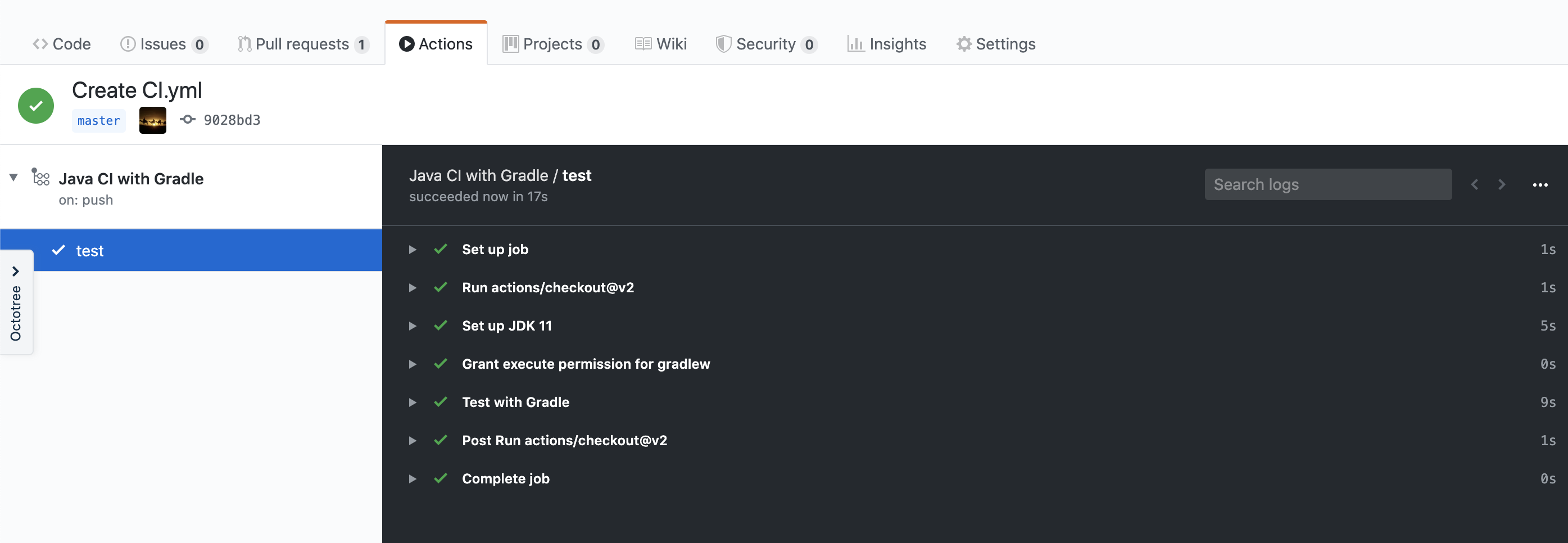
Task: Click the green workflow success status icon
Action: tap(36, 105)
